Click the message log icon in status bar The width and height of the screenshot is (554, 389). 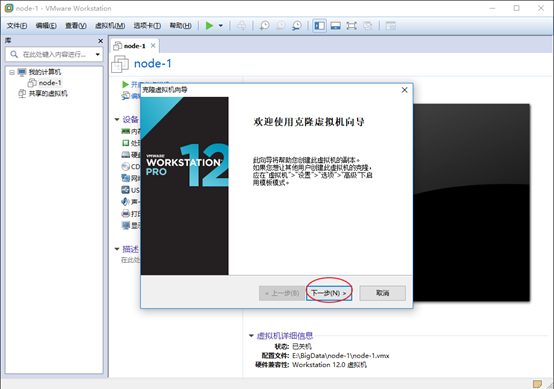click(537, 384)
